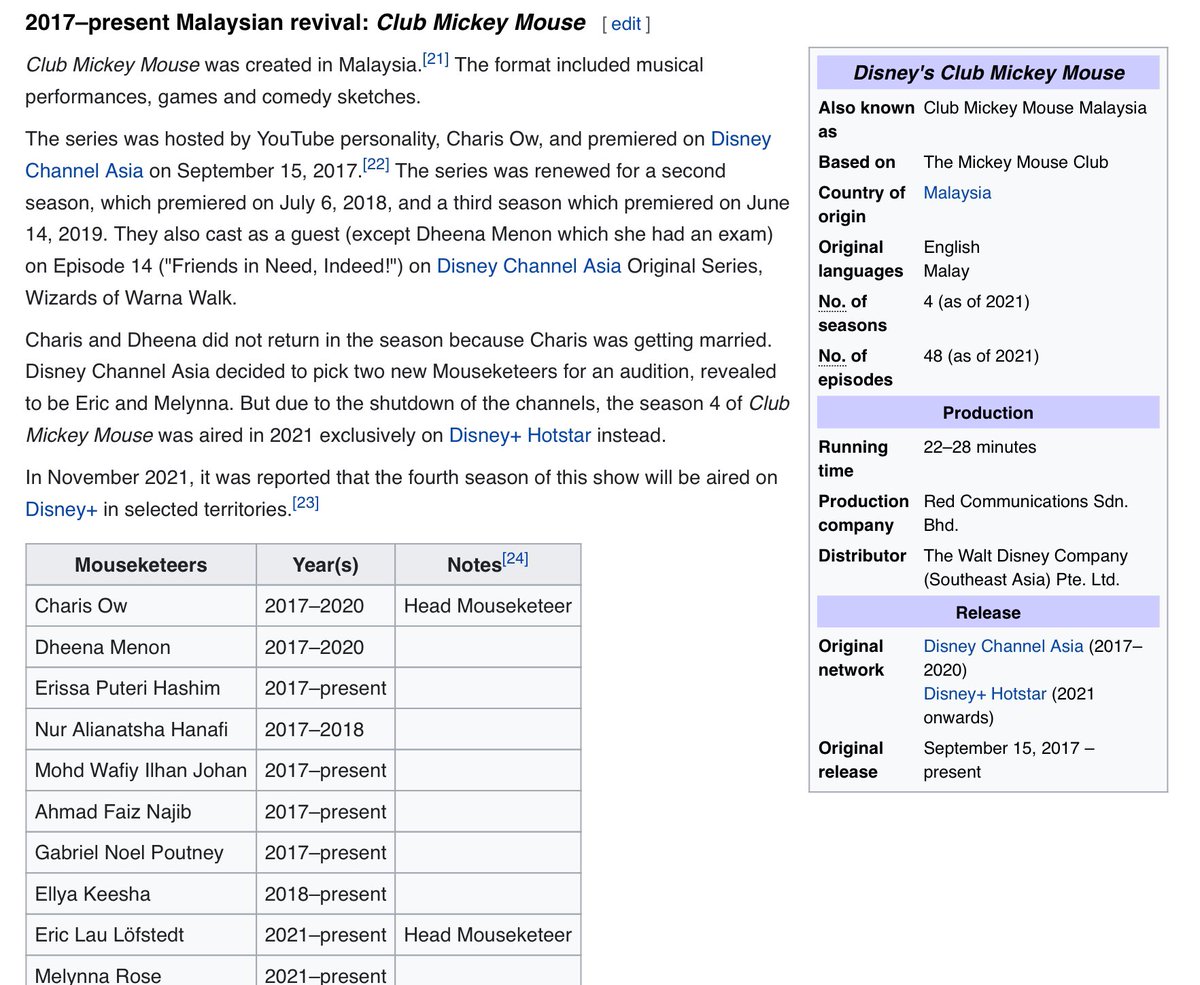Viewport: 1200px width, 985px height.
Task: Open citation [24] in Notes header
Action: coord(515,559)
